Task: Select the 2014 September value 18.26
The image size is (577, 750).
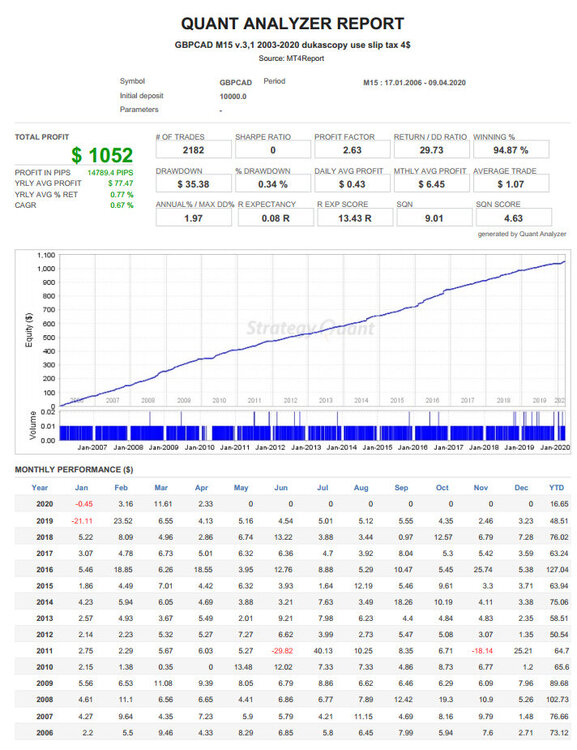Action: (403, 602)
